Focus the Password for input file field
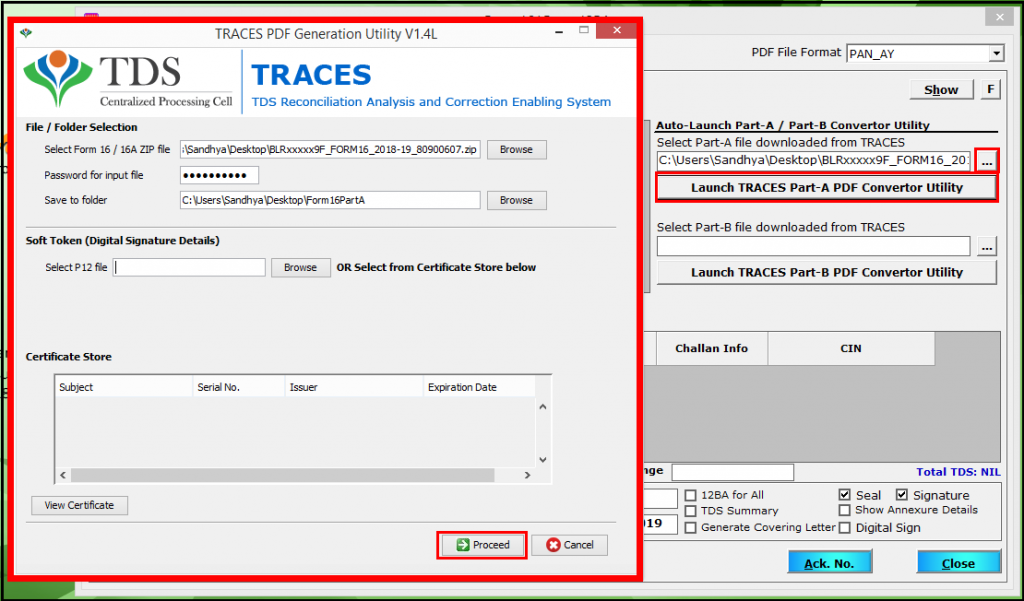Image resolution: width=1024 pixels, height=601 pixels. click(x=219, y=175)
